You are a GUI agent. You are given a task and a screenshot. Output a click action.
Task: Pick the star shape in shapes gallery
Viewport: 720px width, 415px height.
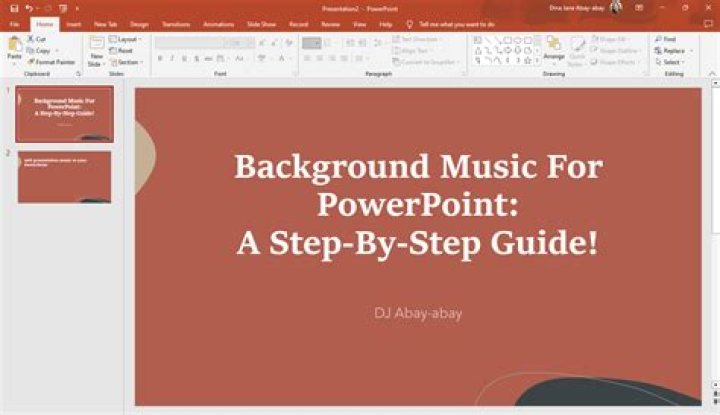[528, 60]
